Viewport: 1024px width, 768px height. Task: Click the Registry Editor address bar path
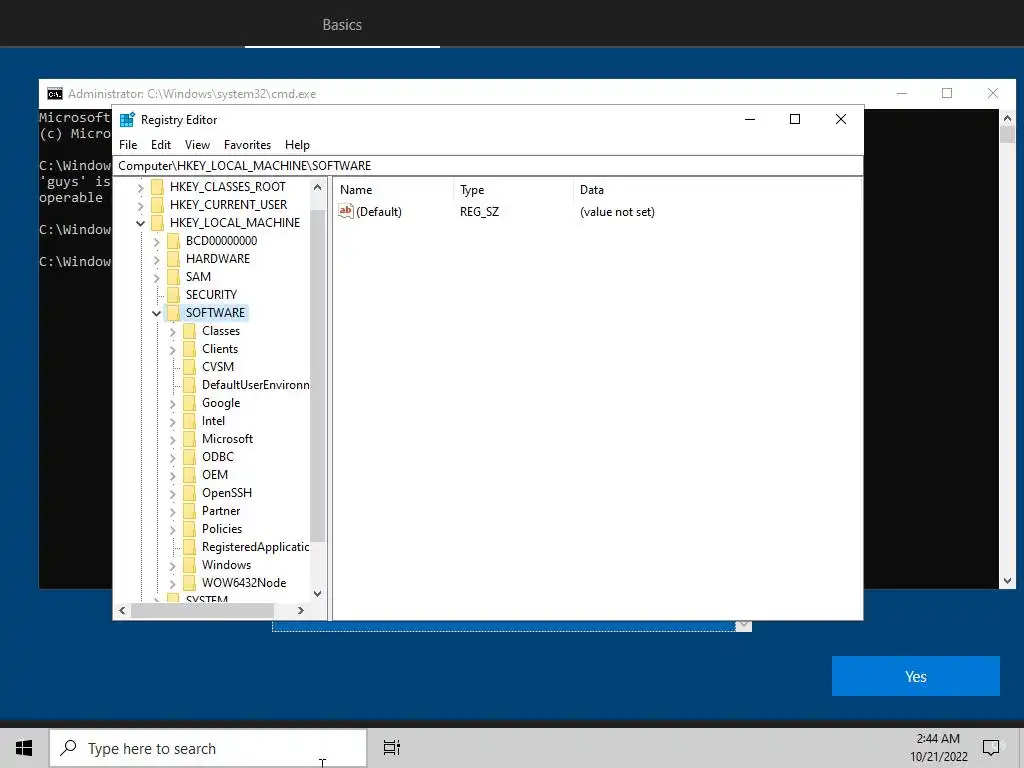487,166
